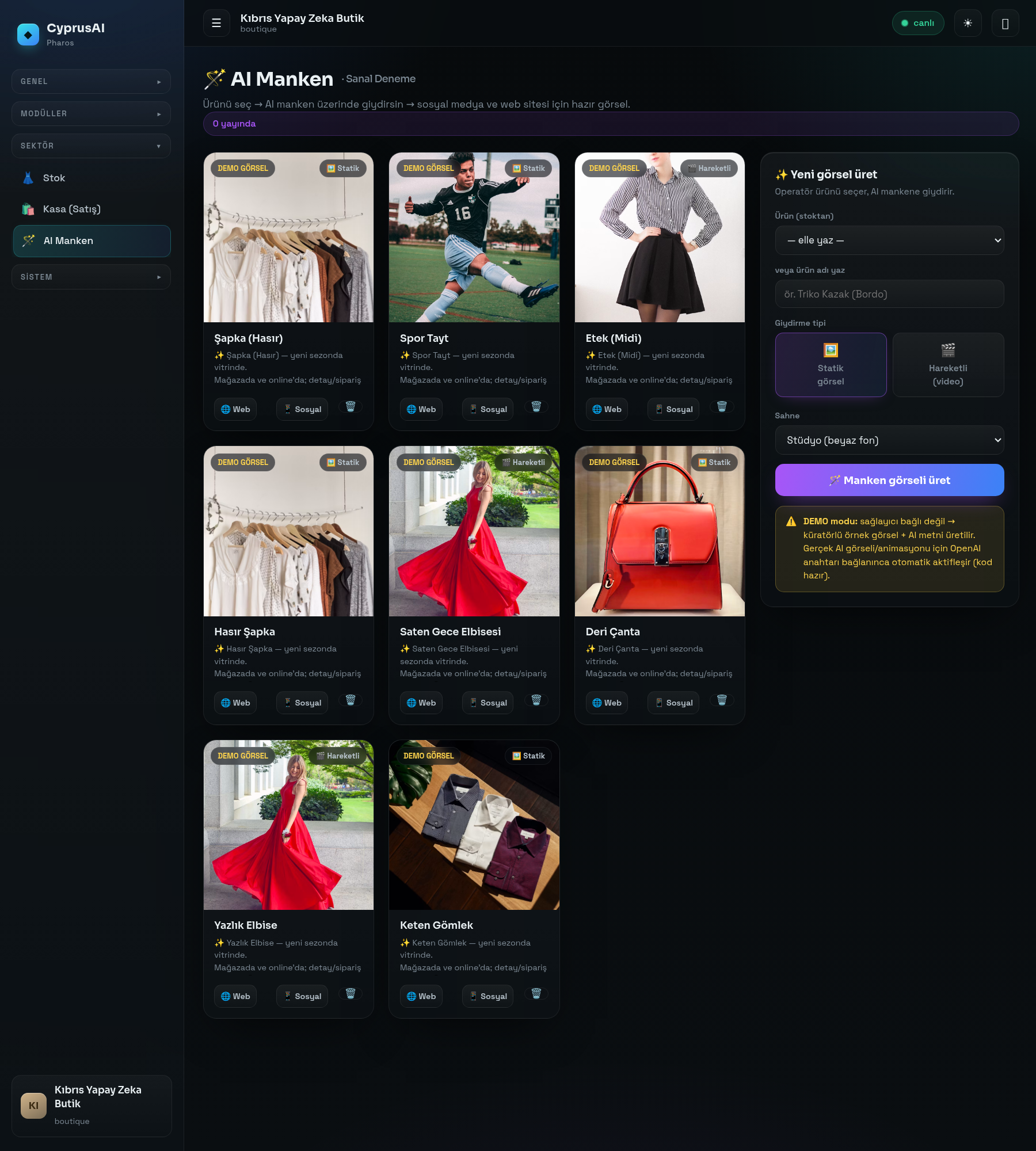Open the red handbag Deri Çanta thumbnail
This screenshot has height=1151, width=1036.
point(660,531)
